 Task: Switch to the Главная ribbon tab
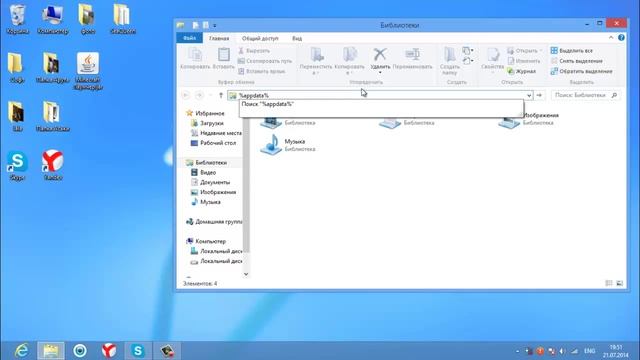[219, 38]
